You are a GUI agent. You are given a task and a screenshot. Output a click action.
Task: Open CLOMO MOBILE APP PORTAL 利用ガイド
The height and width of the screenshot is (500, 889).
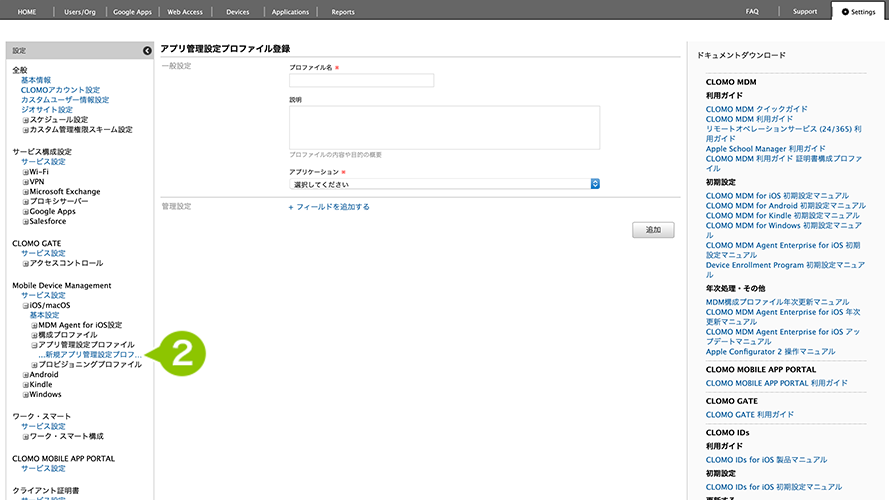coord(777,383)
